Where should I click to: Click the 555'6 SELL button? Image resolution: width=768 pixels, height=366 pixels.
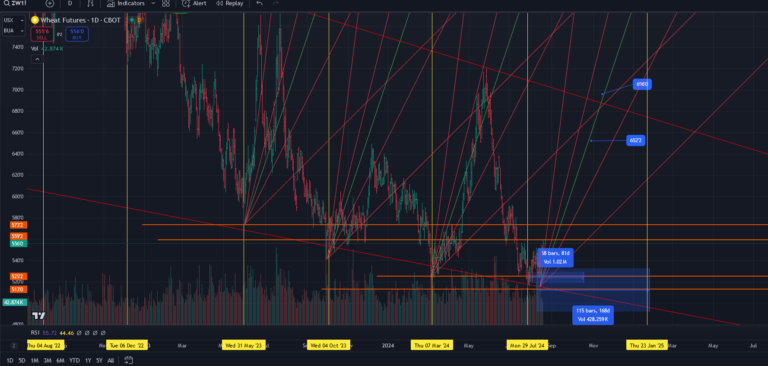(42, 34)
